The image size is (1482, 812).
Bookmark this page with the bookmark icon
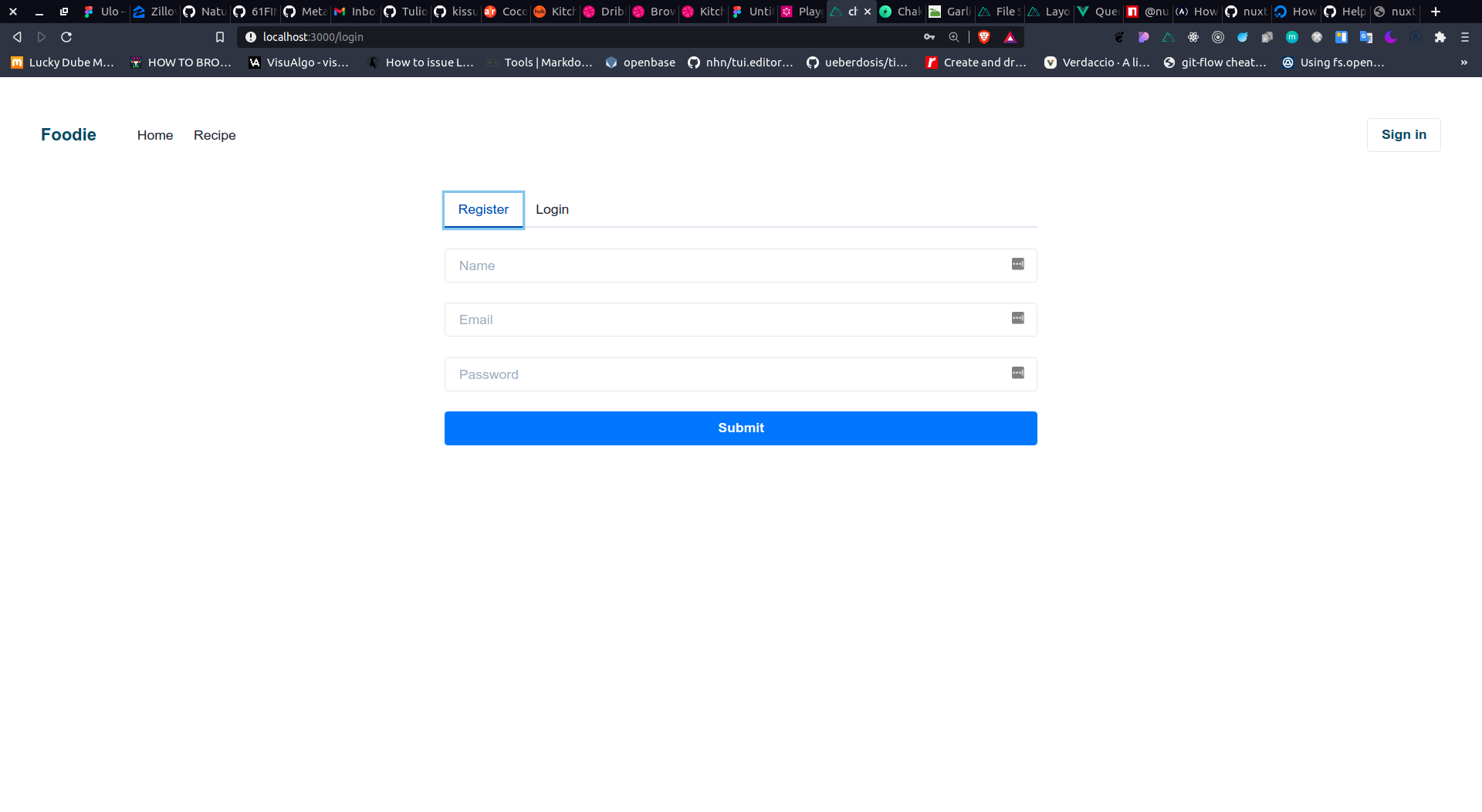[220, 37]
